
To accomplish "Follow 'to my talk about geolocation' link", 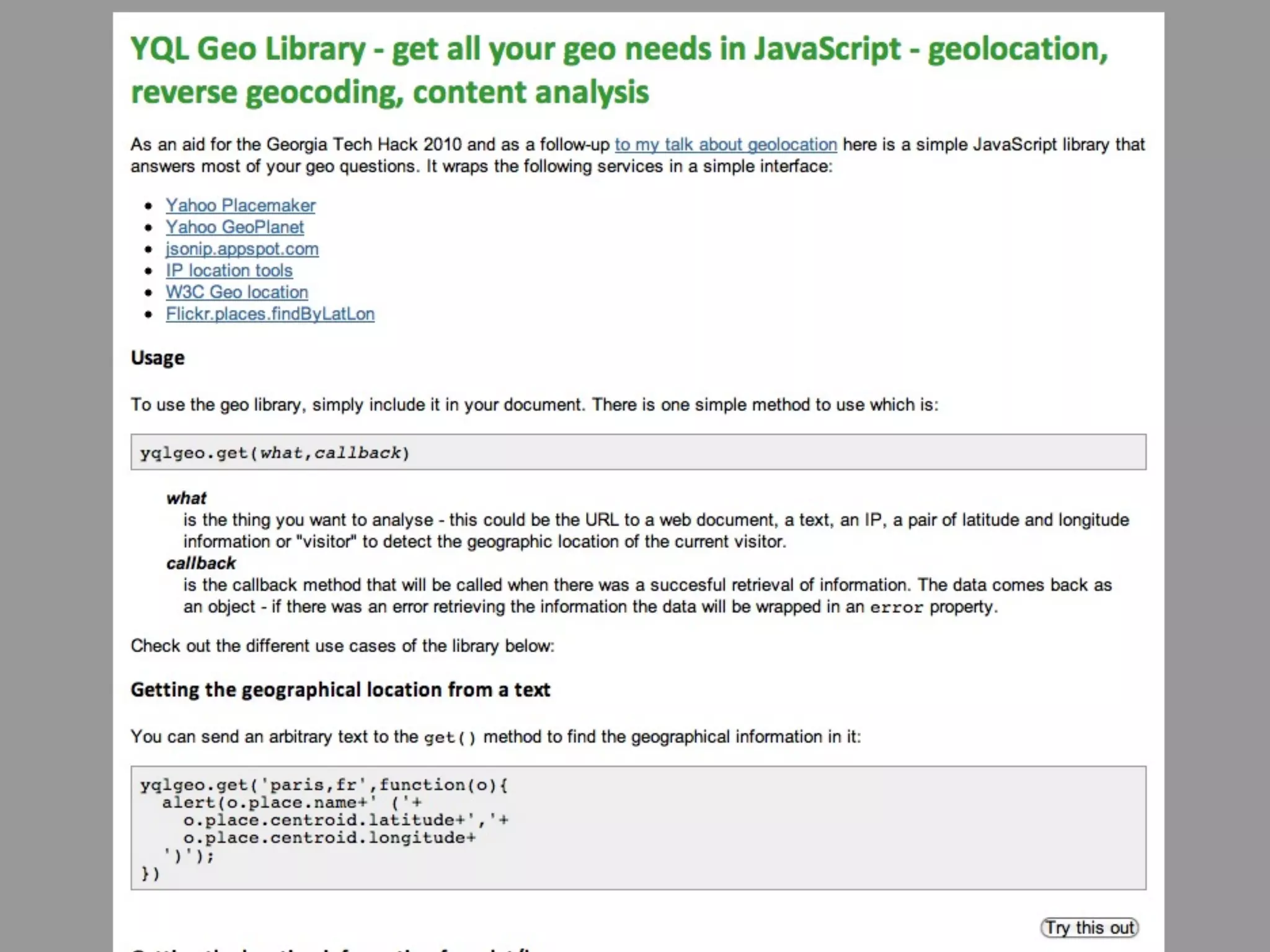I will click(x=726, y=144).
